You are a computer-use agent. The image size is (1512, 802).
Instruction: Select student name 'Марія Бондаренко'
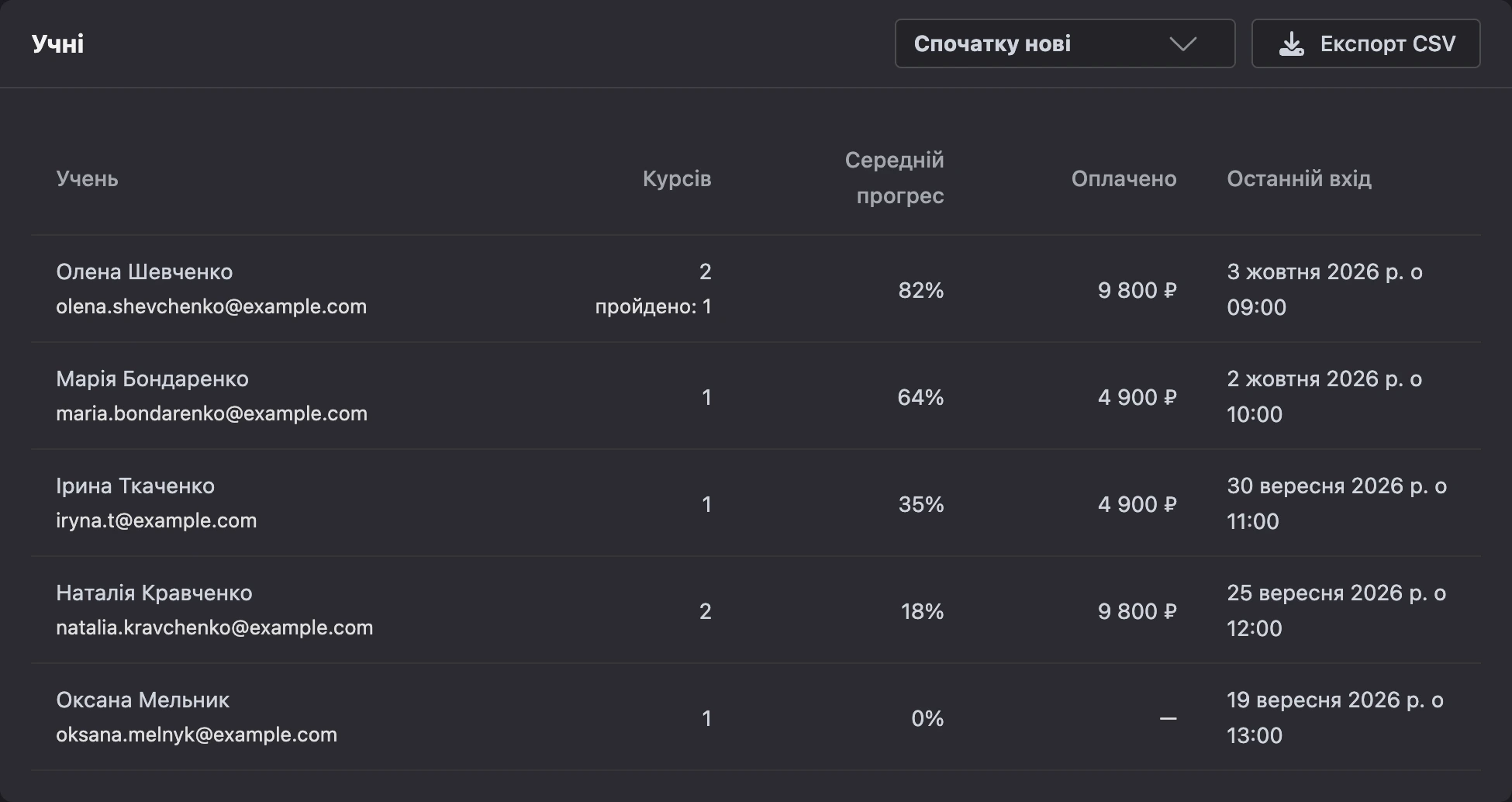point(152,379)
